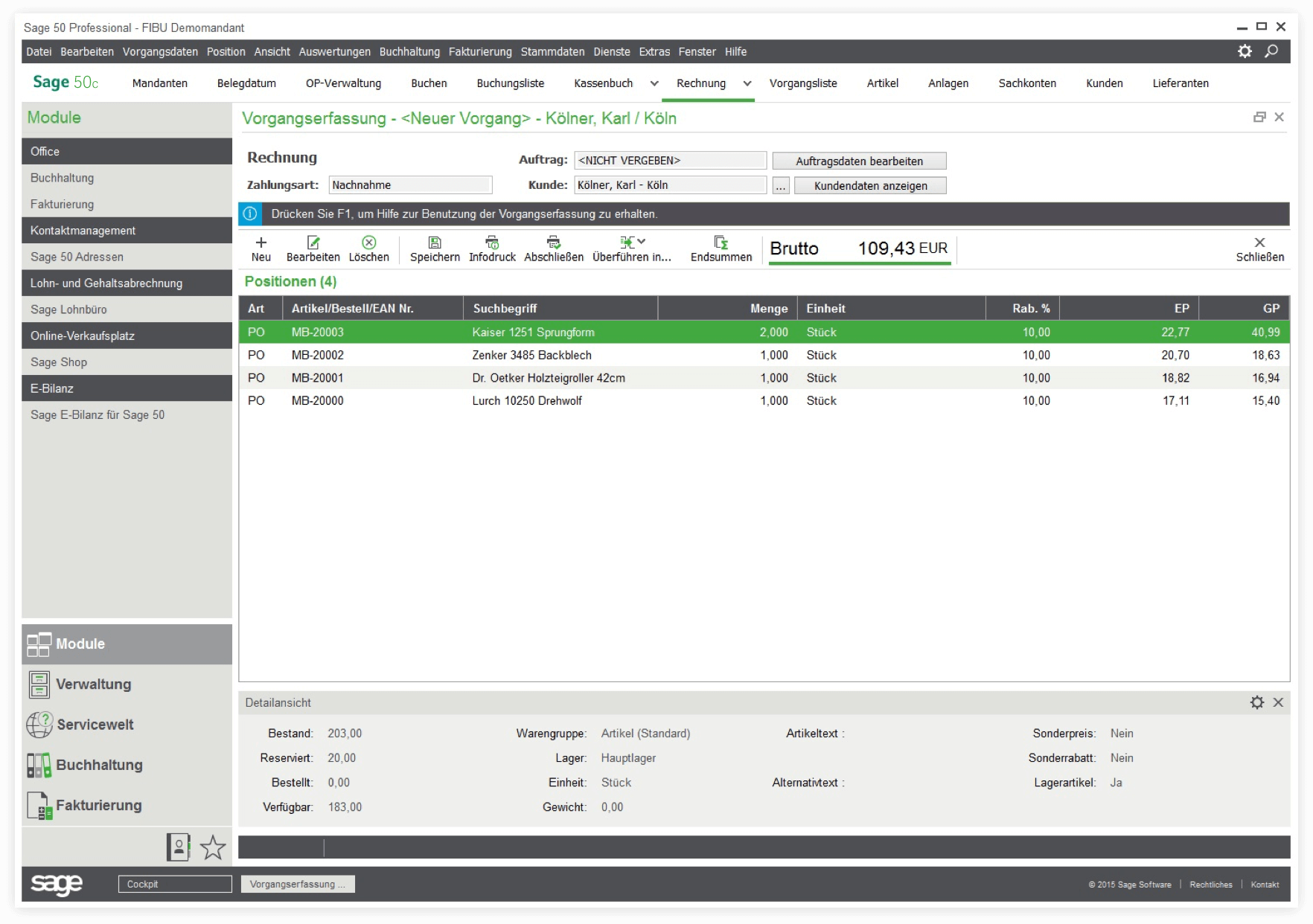Click the Bearbeiten edit icon
The image size is (1313, 924).
313,243
